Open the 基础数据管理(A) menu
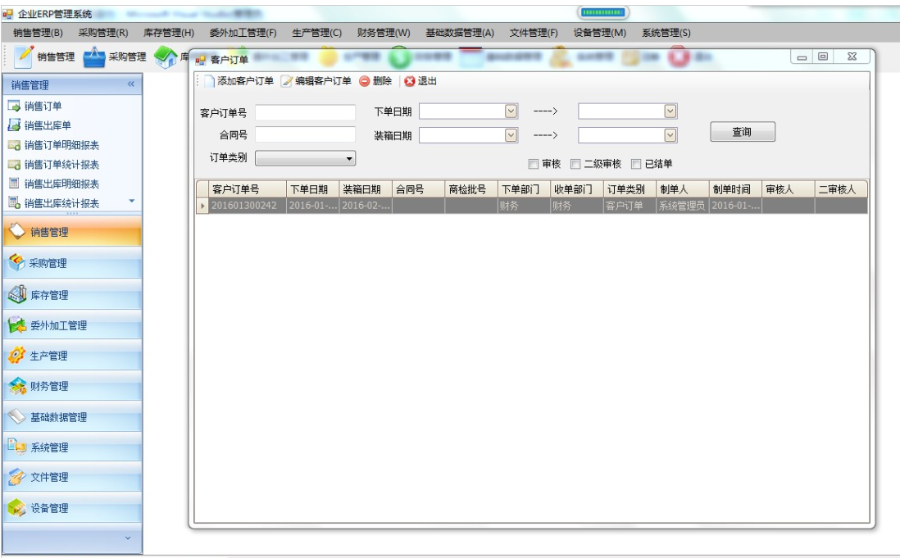Screen dimensions: 900x558 (460, 33)
